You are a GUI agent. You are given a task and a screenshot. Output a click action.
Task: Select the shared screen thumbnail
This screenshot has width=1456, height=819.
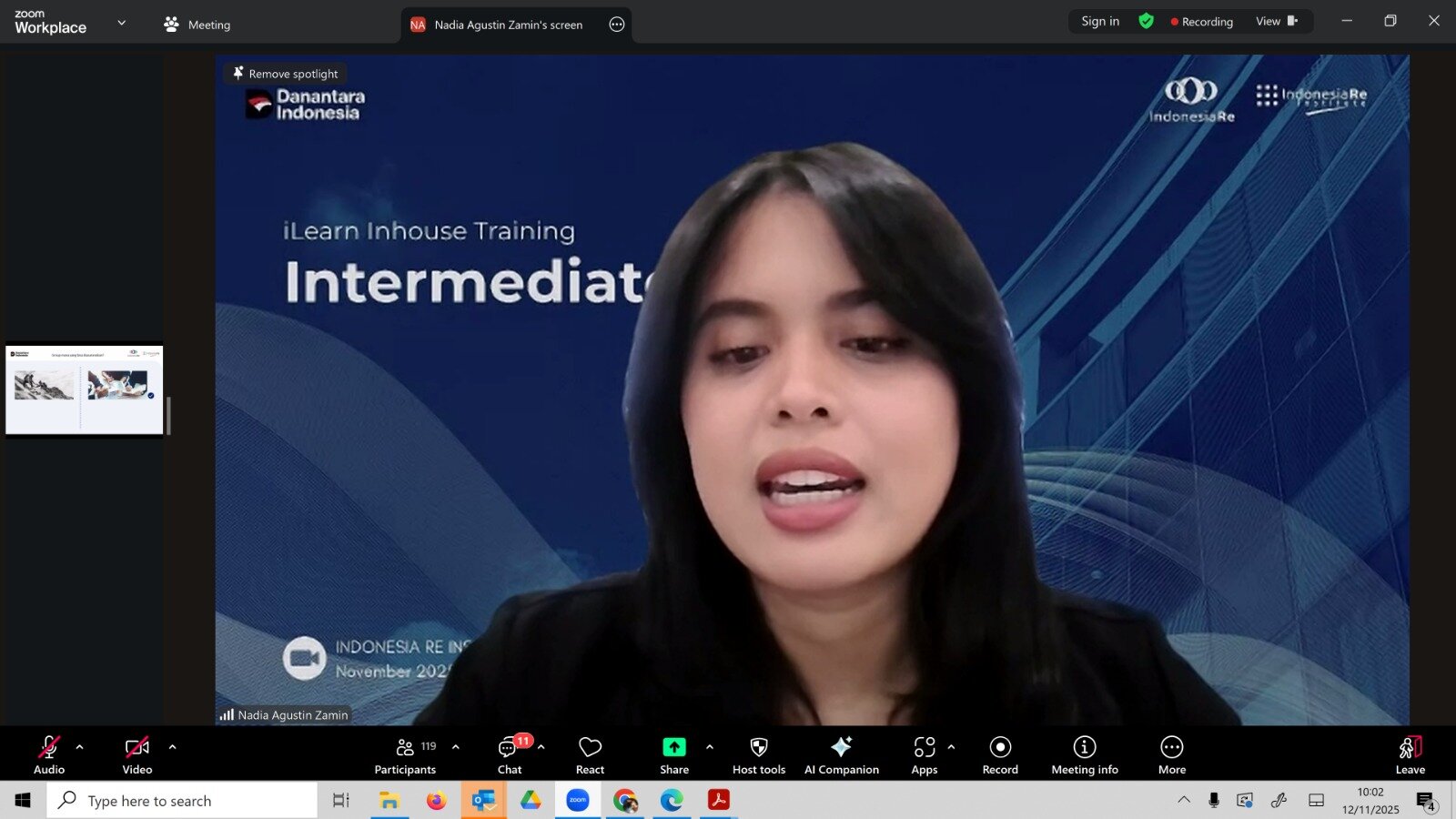[x=84, y=389]
